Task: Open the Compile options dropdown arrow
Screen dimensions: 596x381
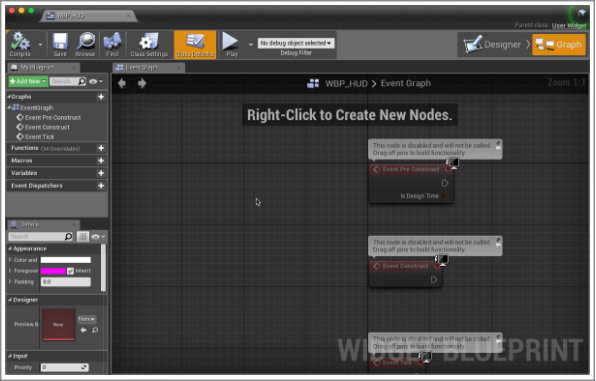Action: [40, 44]
